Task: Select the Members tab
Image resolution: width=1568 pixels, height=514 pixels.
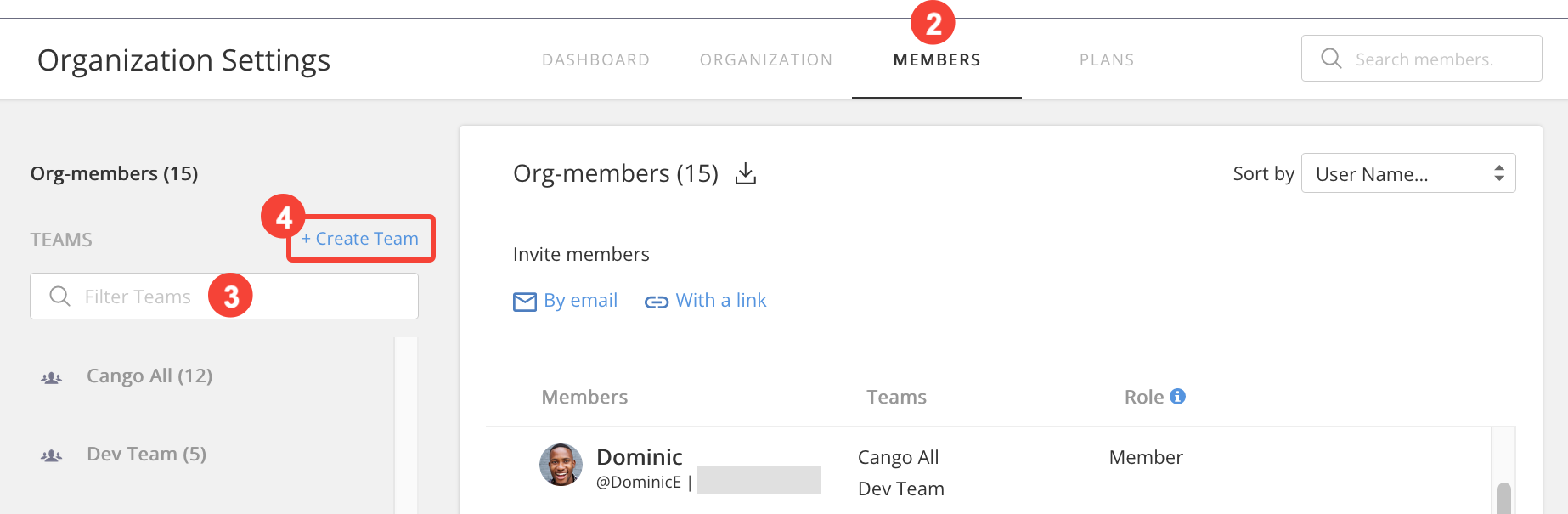Action: (x=937, y=59)
